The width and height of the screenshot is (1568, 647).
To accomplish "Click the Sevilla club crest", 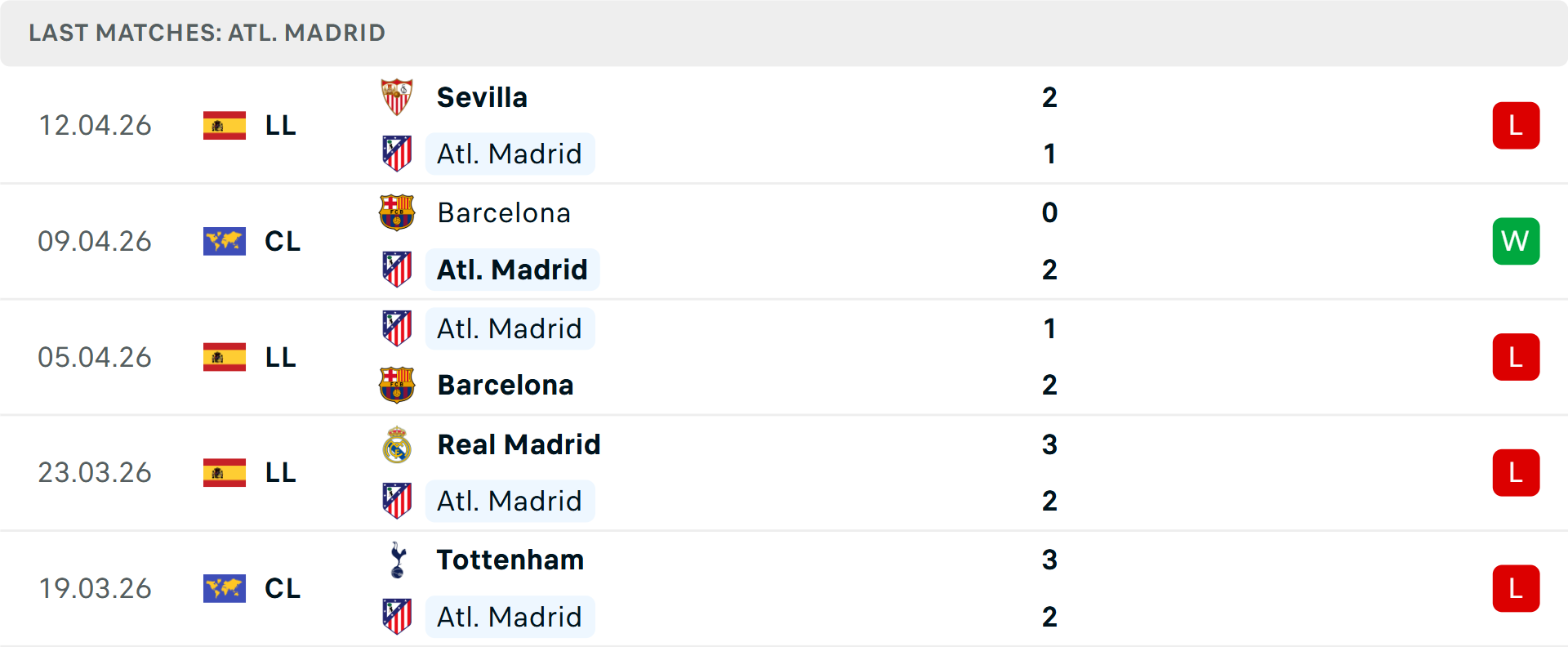I will (x=398, y=96).
